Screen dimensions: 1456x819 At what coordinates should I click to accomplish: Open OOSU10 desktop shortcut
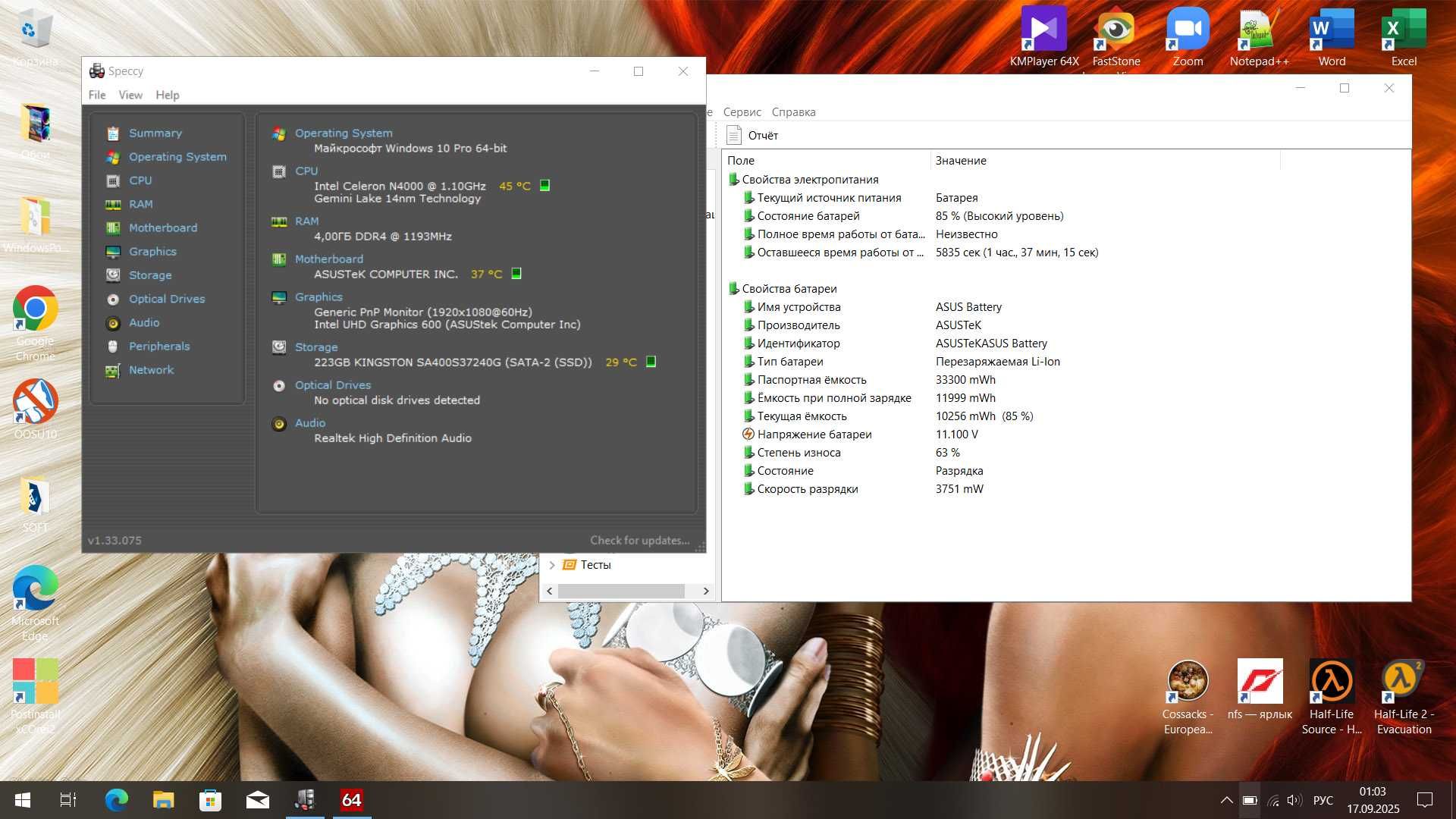pyautogui.click(x=35, y=409)
